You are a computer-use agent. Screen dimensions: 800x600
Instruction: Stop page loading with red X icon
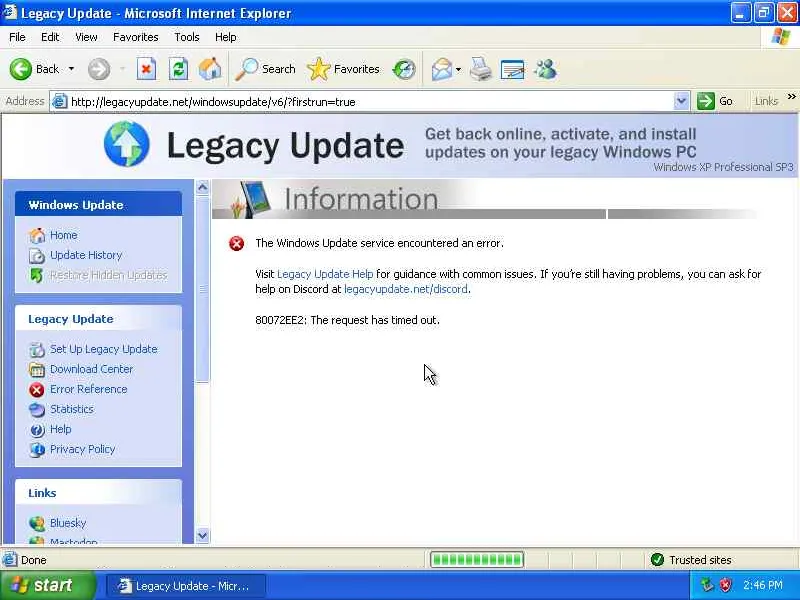coord(146,69)
